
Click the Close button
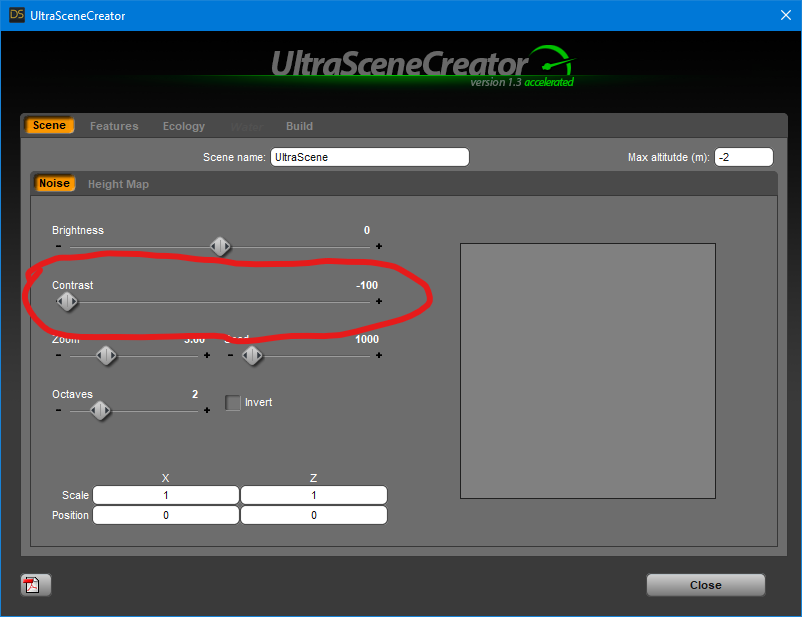pos(705,585)
